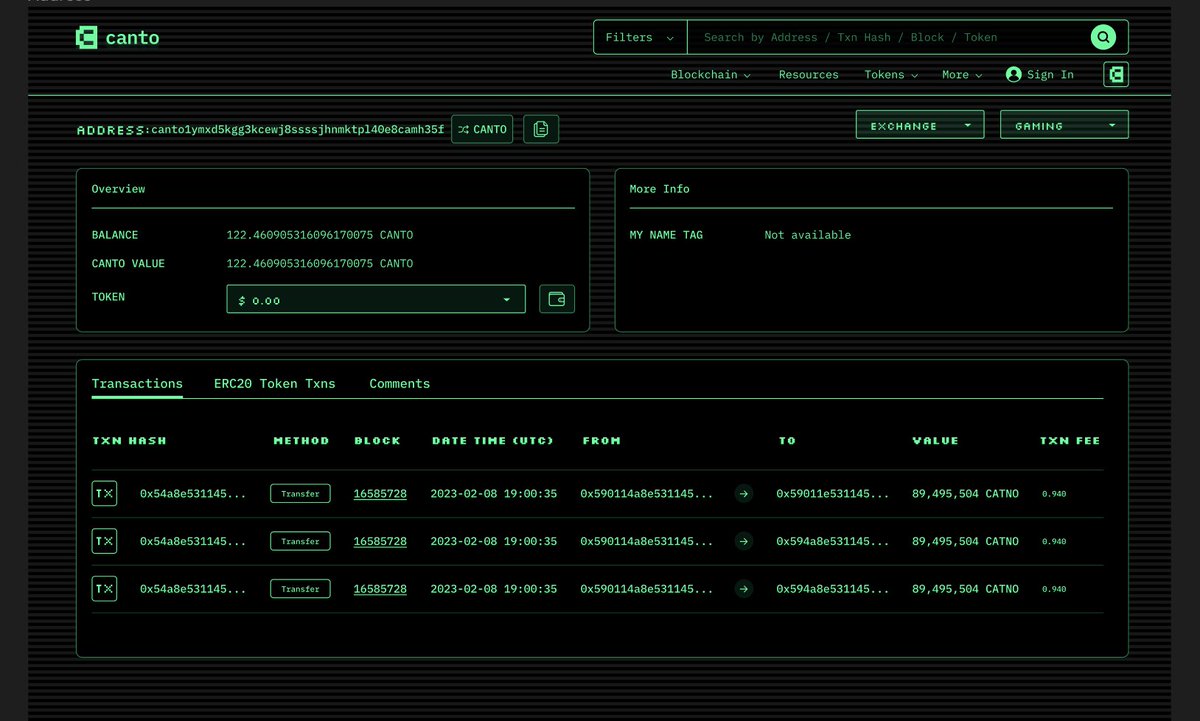Click the canto logo icon
This screenshot has height=721, width=1200.
tap(87, 38)
